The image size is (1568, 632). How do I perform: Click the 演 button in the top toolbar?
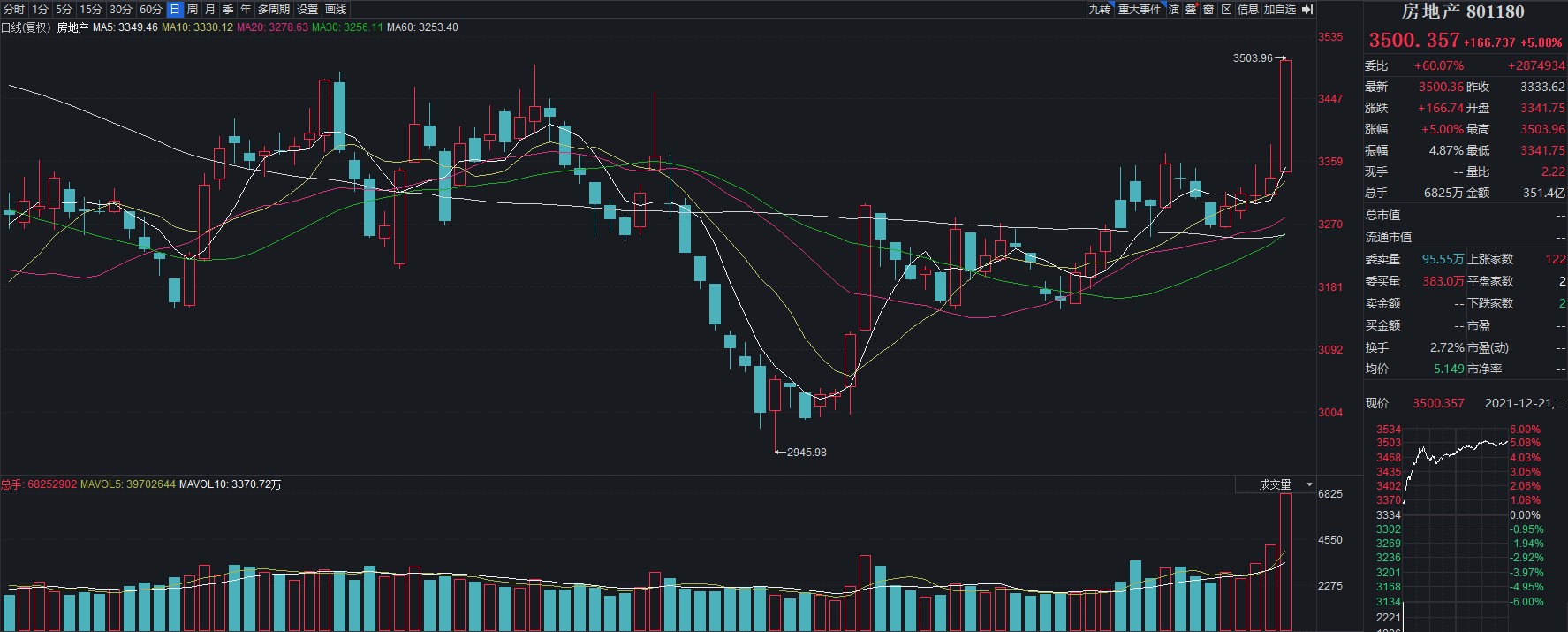click(1174, 10)
